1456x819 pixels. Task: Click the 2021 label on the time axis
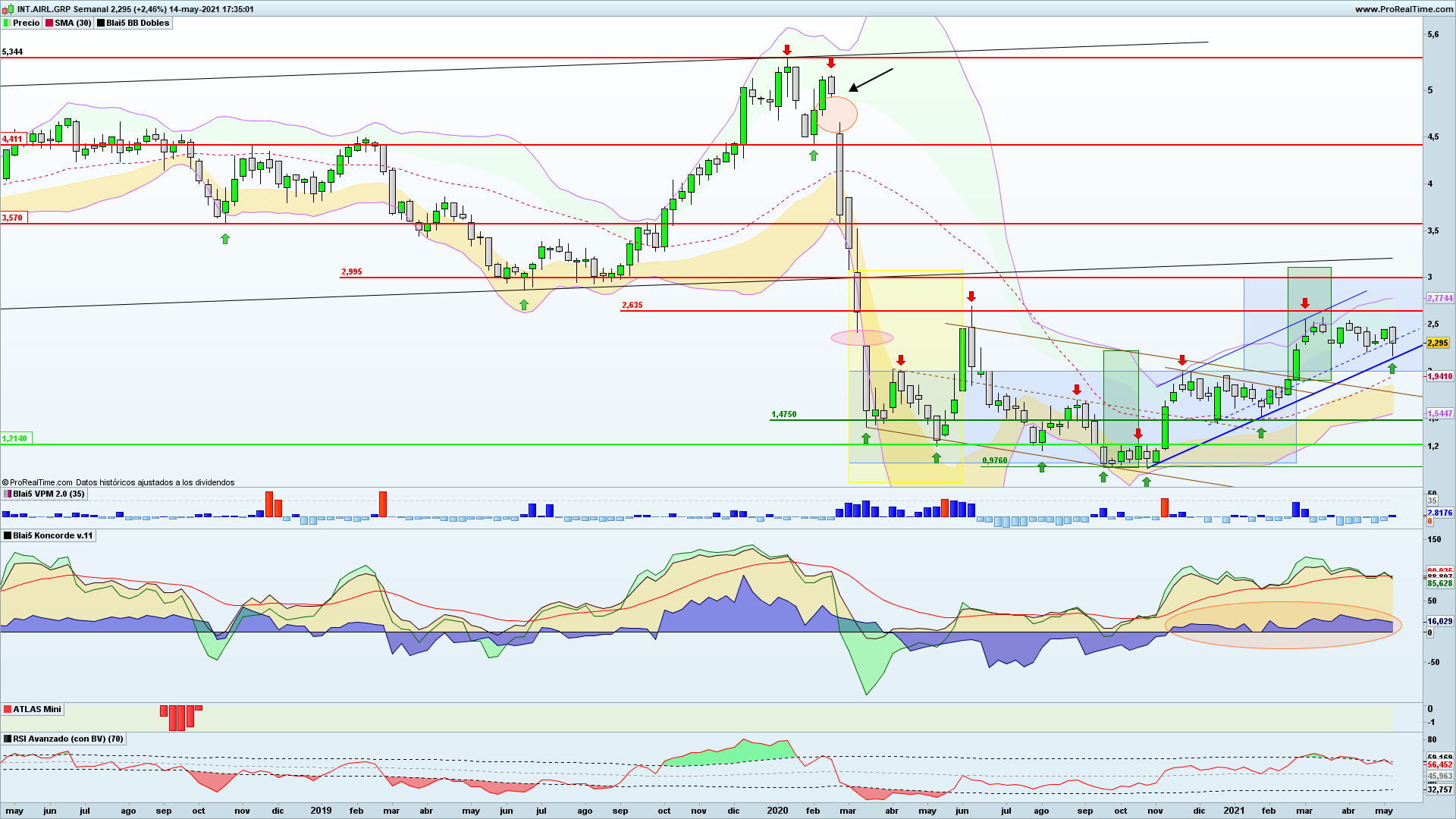click(x=1234, y=811)
